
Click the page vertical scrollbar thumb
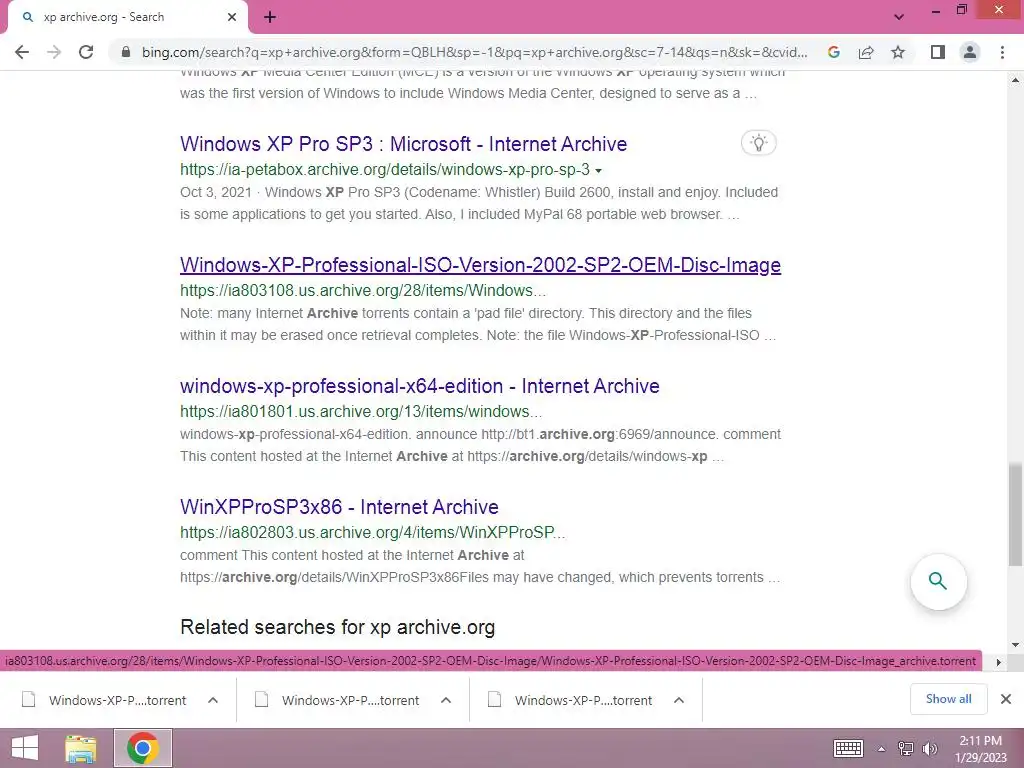1015,514
